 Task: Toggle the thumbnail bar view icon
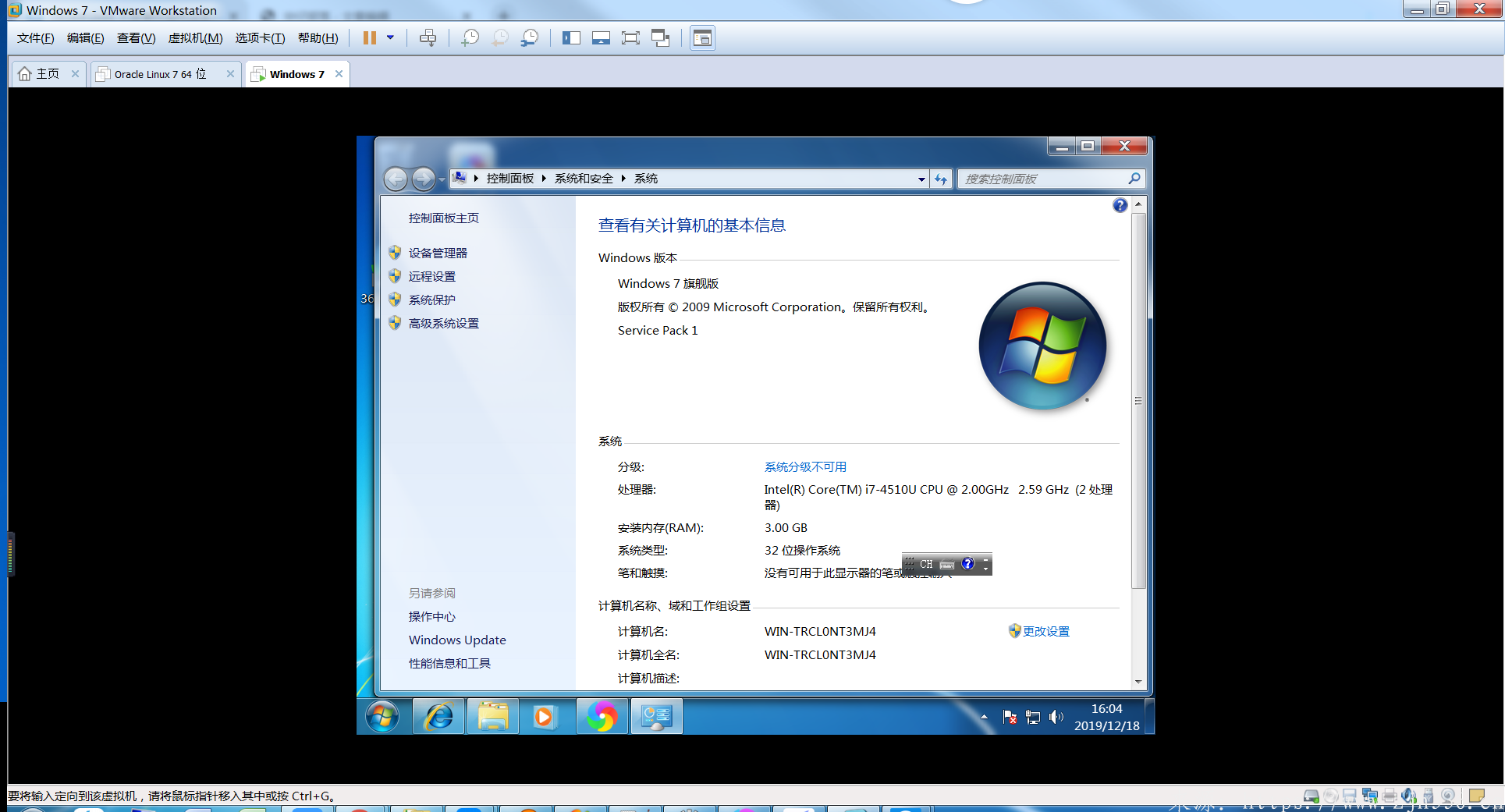(601, 38)
